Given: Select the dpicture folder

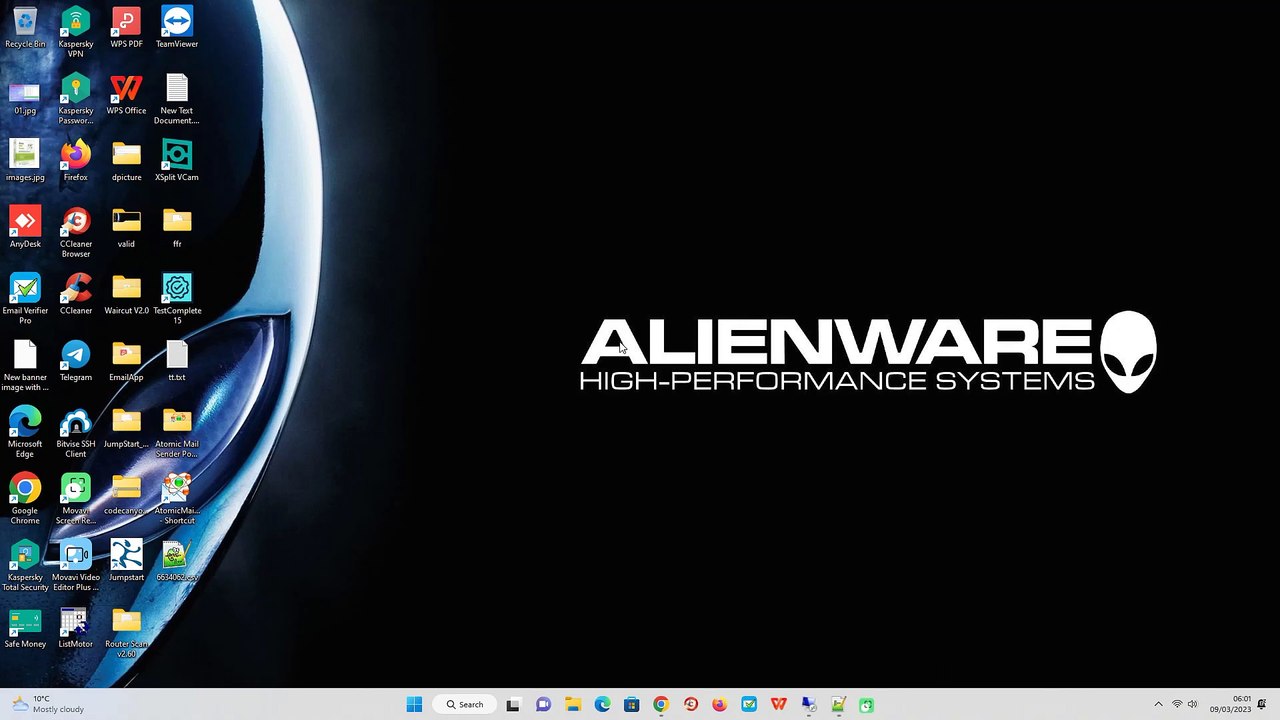Looking at the screenshot, I should point(126,160).
